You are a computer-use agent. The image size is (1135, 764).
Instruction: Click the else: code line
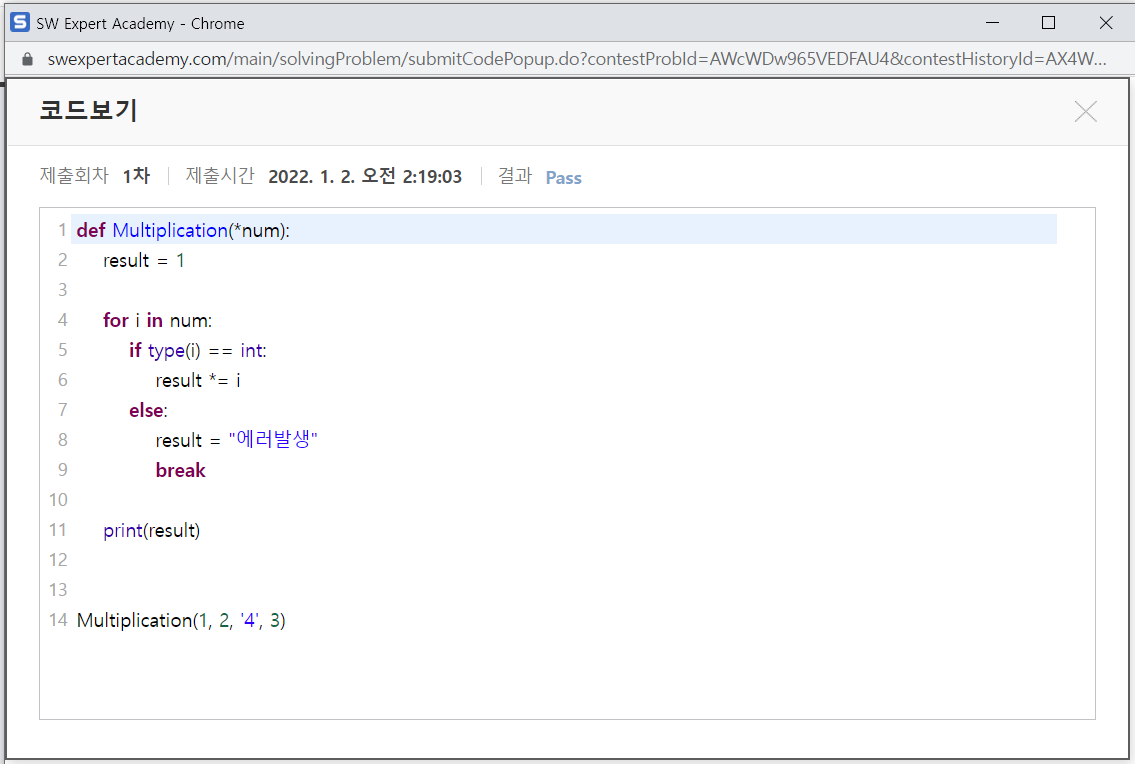pos(148,410)
